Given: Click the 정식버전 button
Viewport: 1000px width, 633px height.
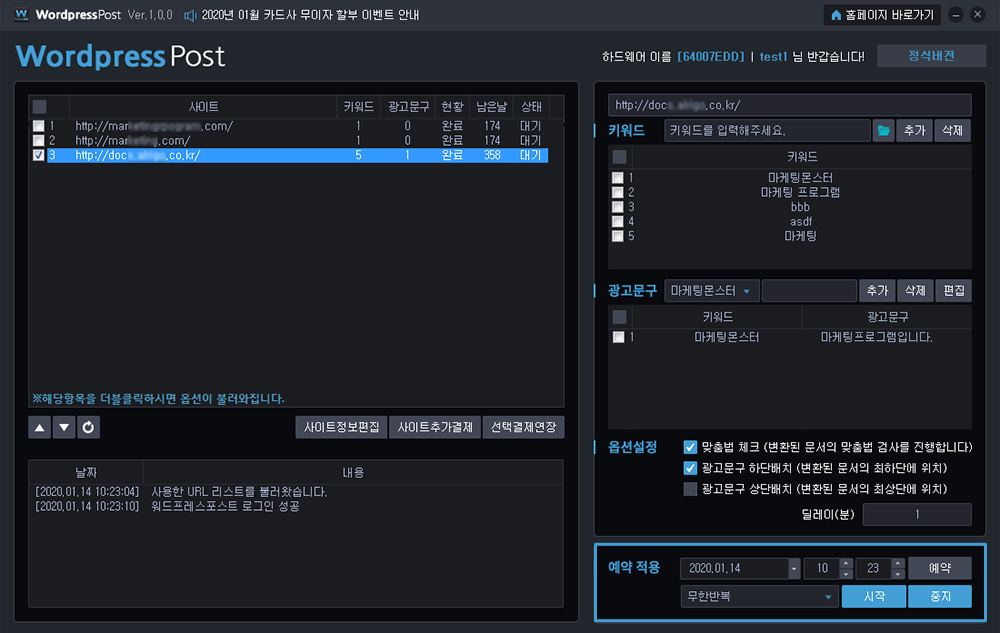Looking at the screenshot, I should (931, 56).
